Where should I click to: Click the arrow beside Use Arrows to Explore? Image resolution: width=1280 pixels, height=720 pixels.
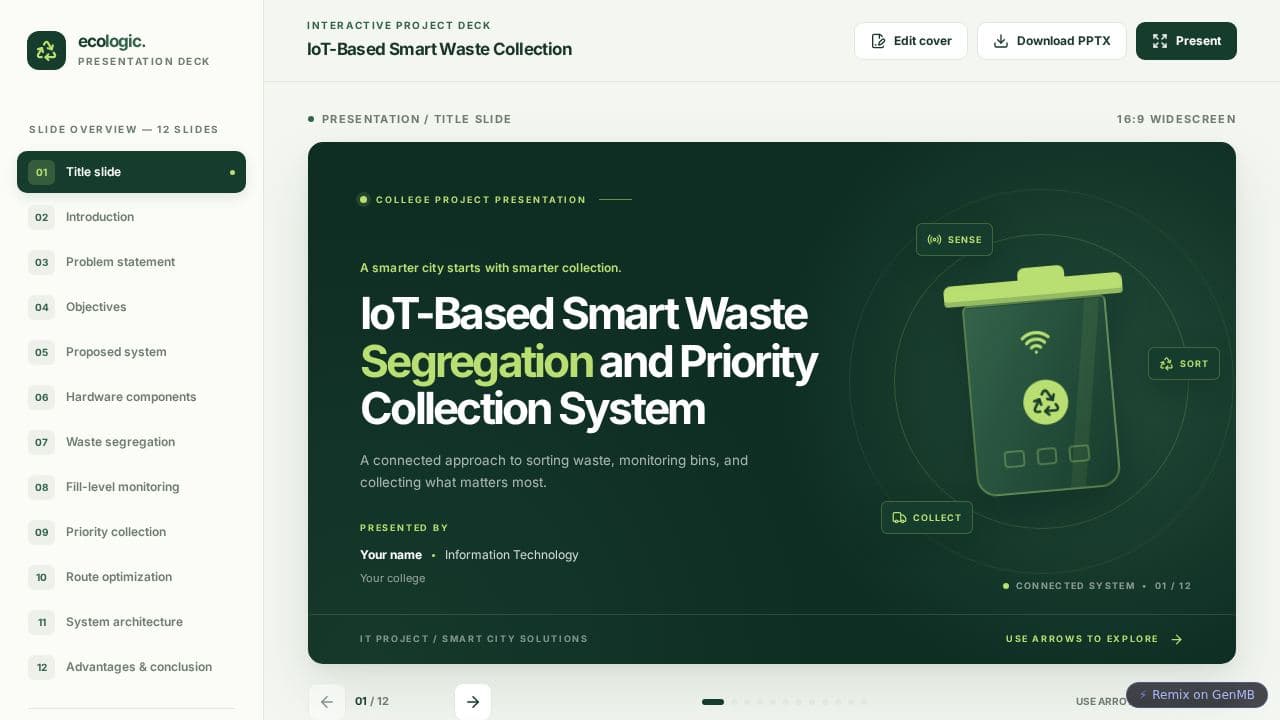tap(1177, 639)
